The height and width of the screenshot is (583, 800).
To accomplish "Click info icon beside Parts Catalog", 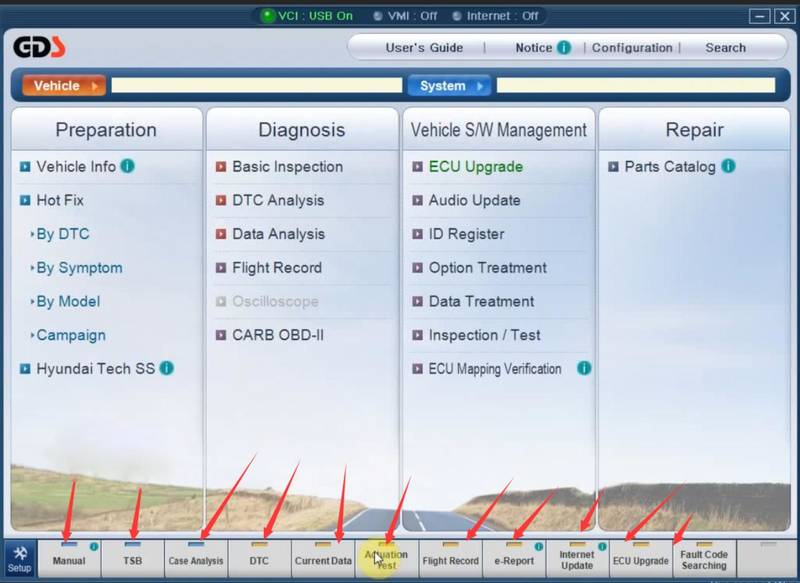I will click(x=729, y=166).
